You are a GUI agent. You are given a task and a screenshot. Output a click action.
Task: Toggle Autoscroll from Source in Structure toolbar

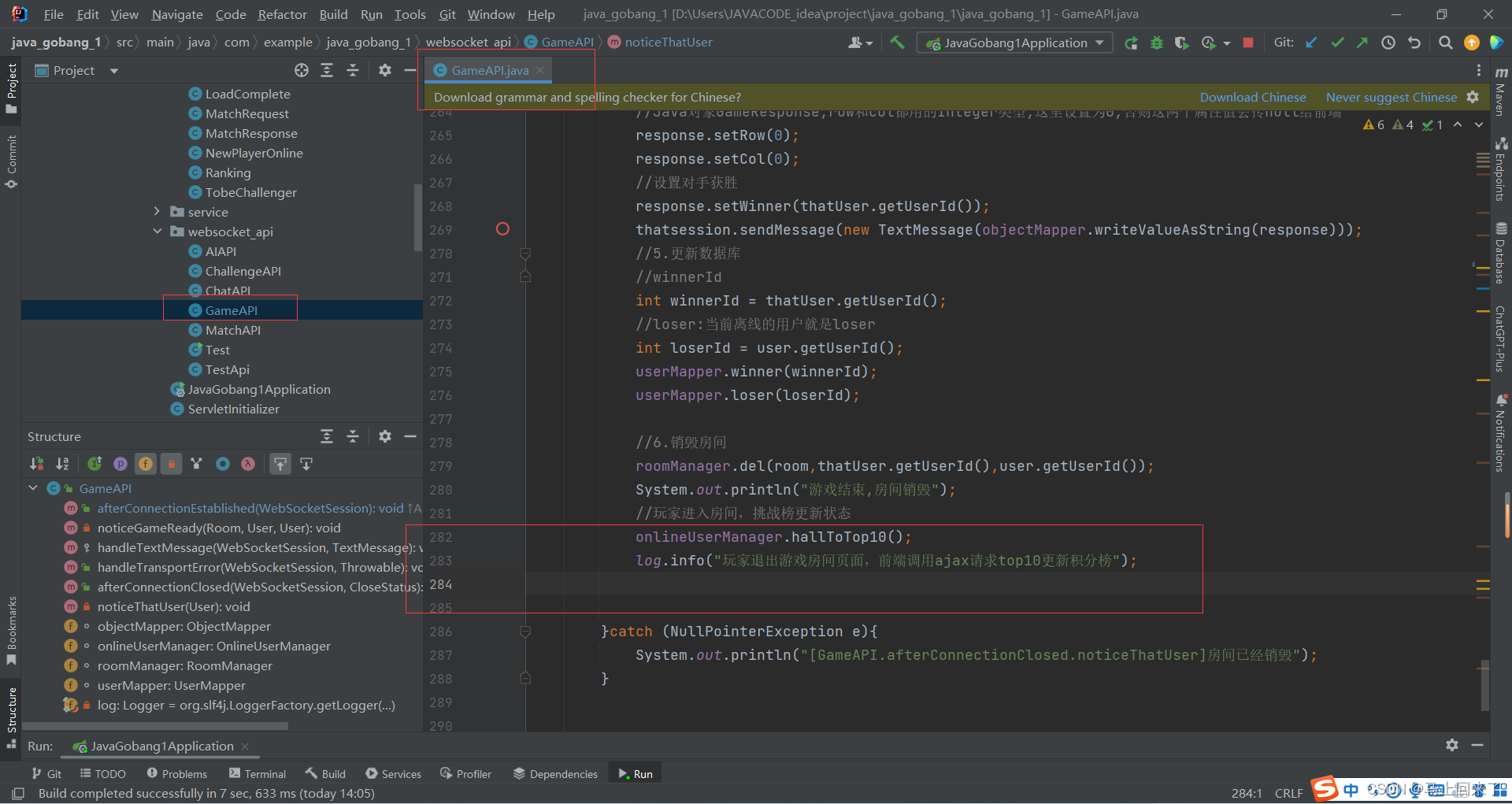click(x=306, y=464)
